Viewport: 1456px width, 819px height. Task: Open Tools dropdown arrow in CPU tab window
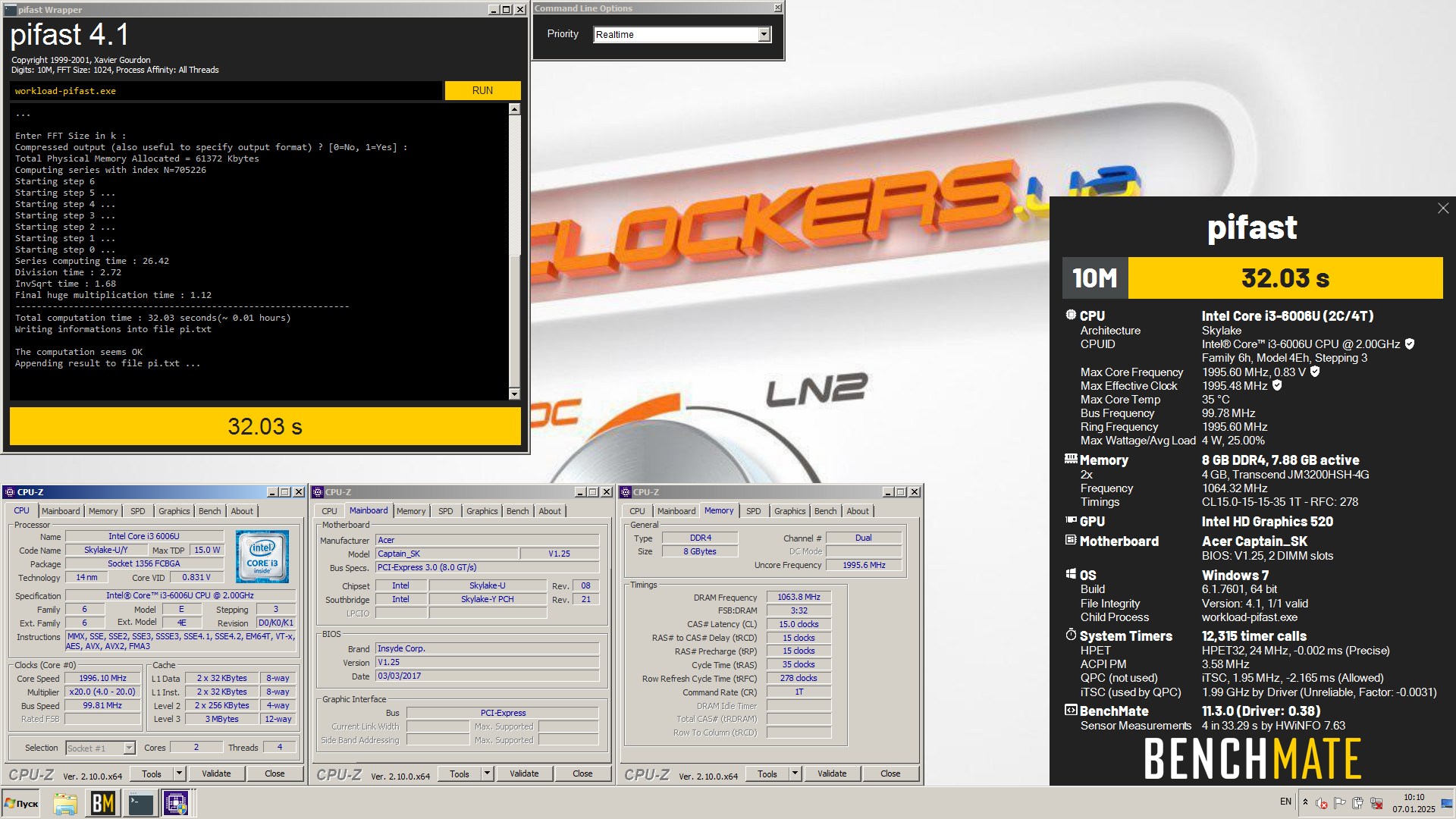[x=180, y=773]
